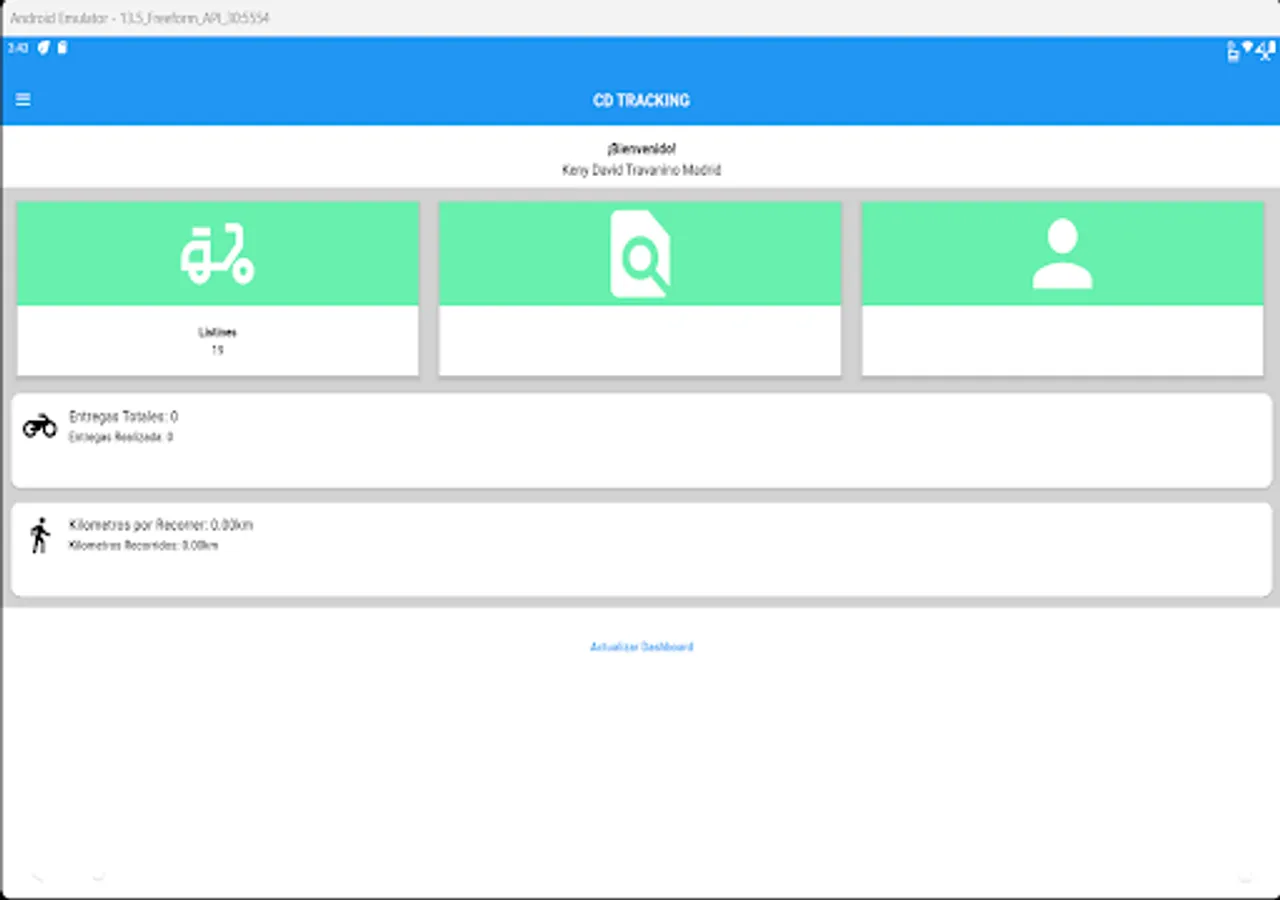Open the scooter delivery Listines card icon
Screen dimensions: 1280x900
coord(218,253)
